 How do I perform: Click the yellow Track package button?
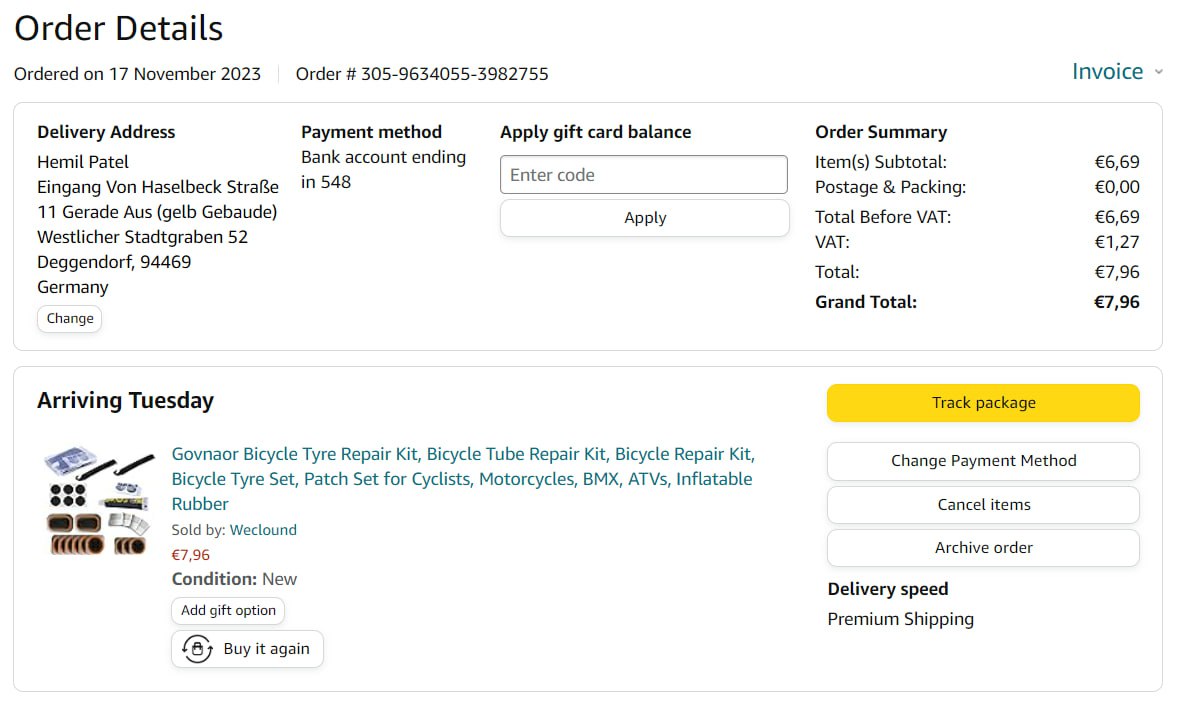983,403
